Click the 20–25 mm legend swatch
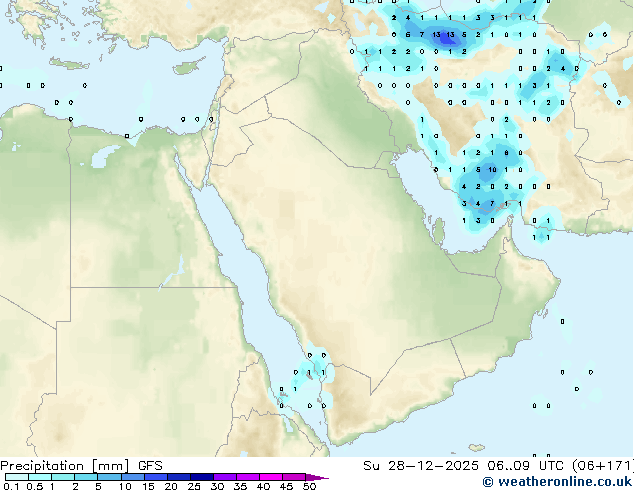Viewport: 634px width, 490px height. pos(179,477)
